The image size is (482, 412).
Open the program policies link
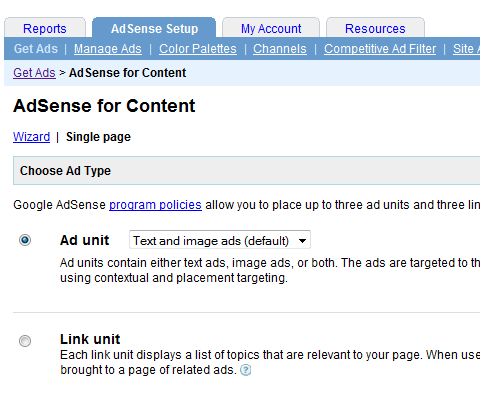pyautogui.click(x=155, y=205)
